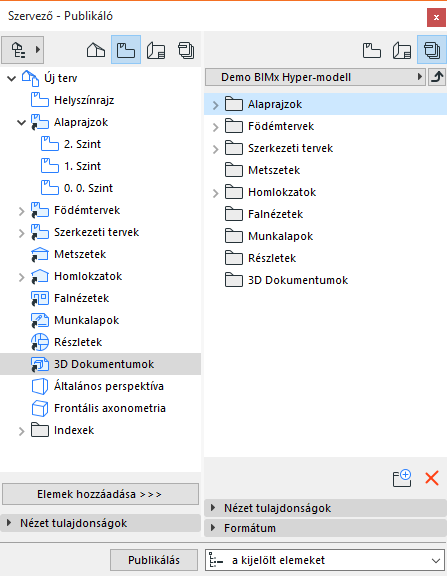Open the 'a kijelölt elemeket' dropdown

pyautogui.click(x=325, y=560)
